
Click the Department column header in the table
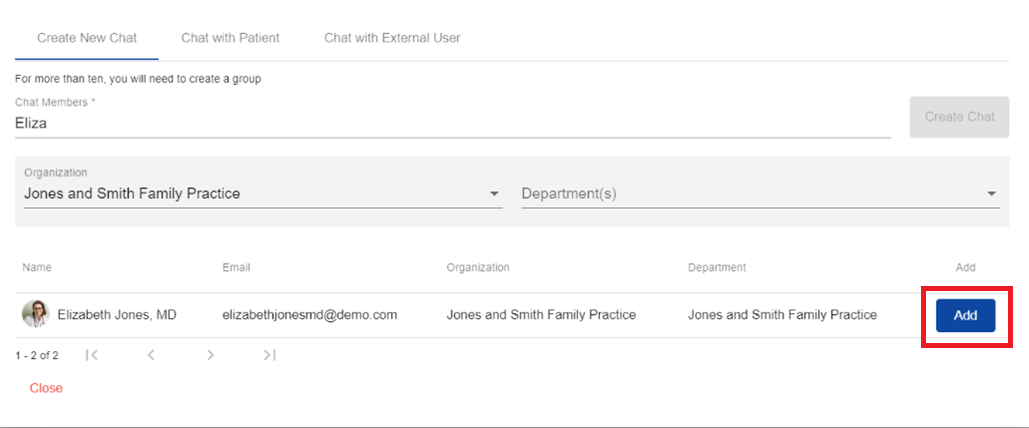pos(717,268)
